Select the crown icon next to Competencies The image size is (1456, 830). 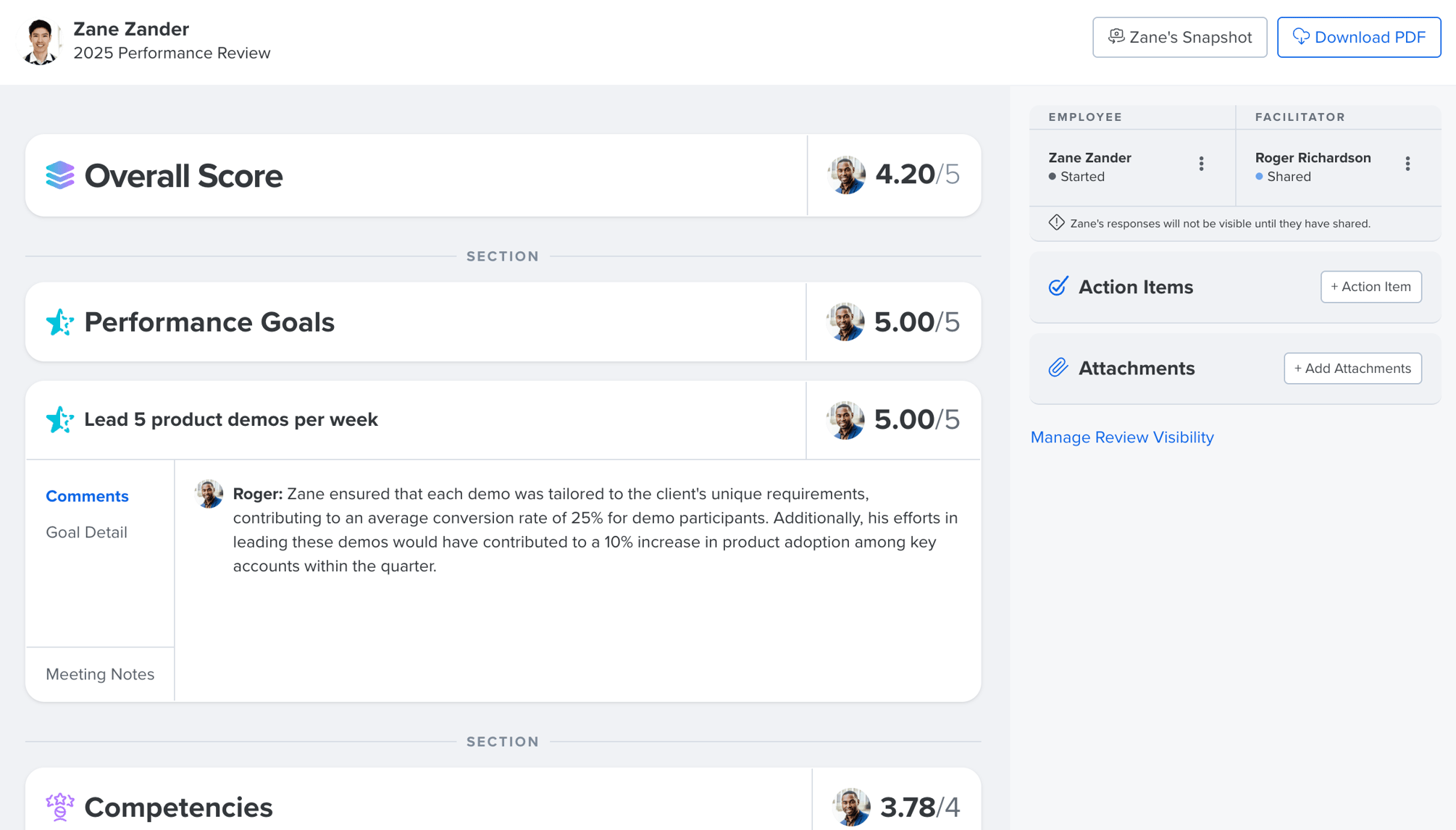[59, 806]
